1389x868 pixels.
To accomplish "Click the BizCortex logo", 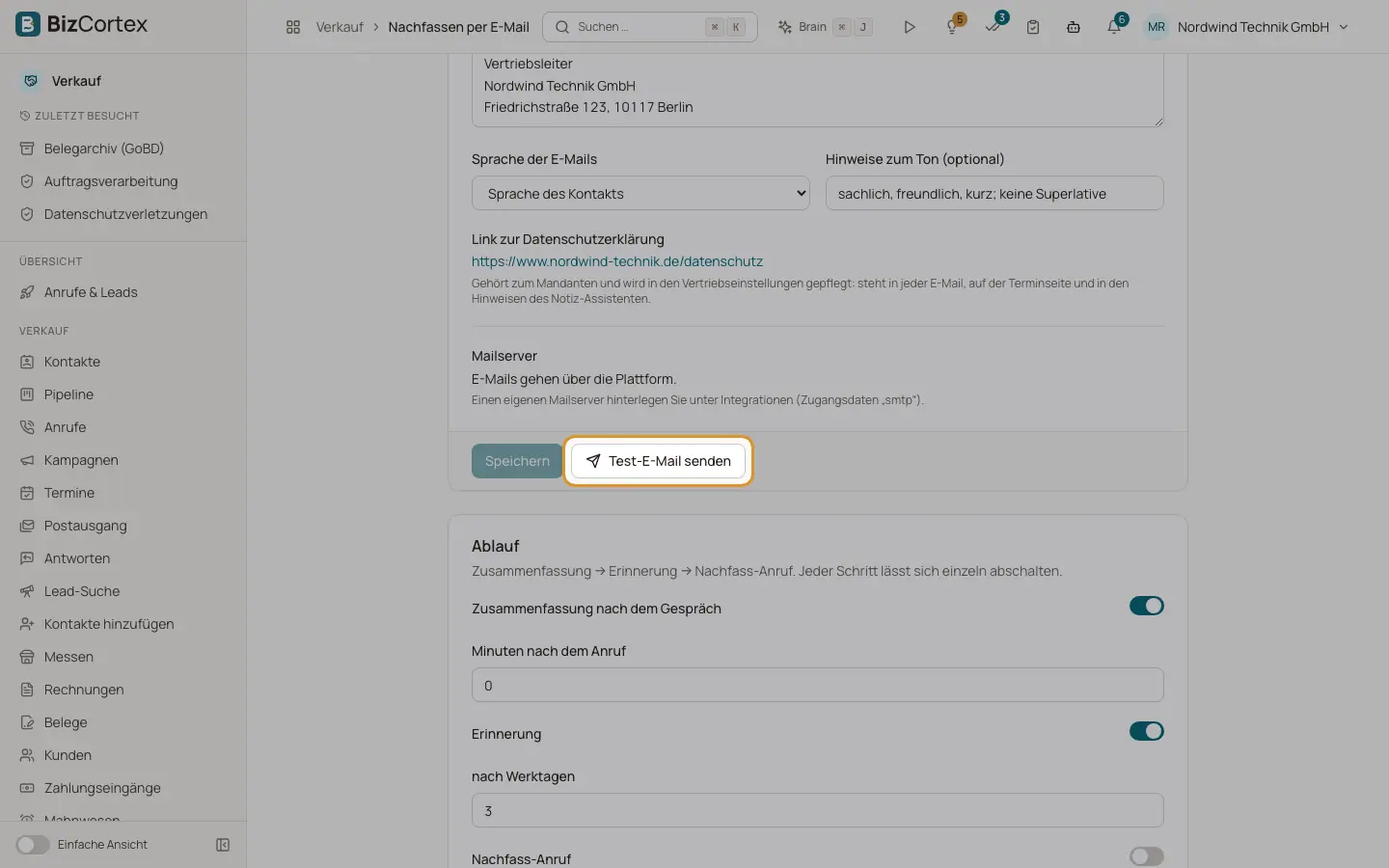I will pyautogui.click(x=82, y=24).
